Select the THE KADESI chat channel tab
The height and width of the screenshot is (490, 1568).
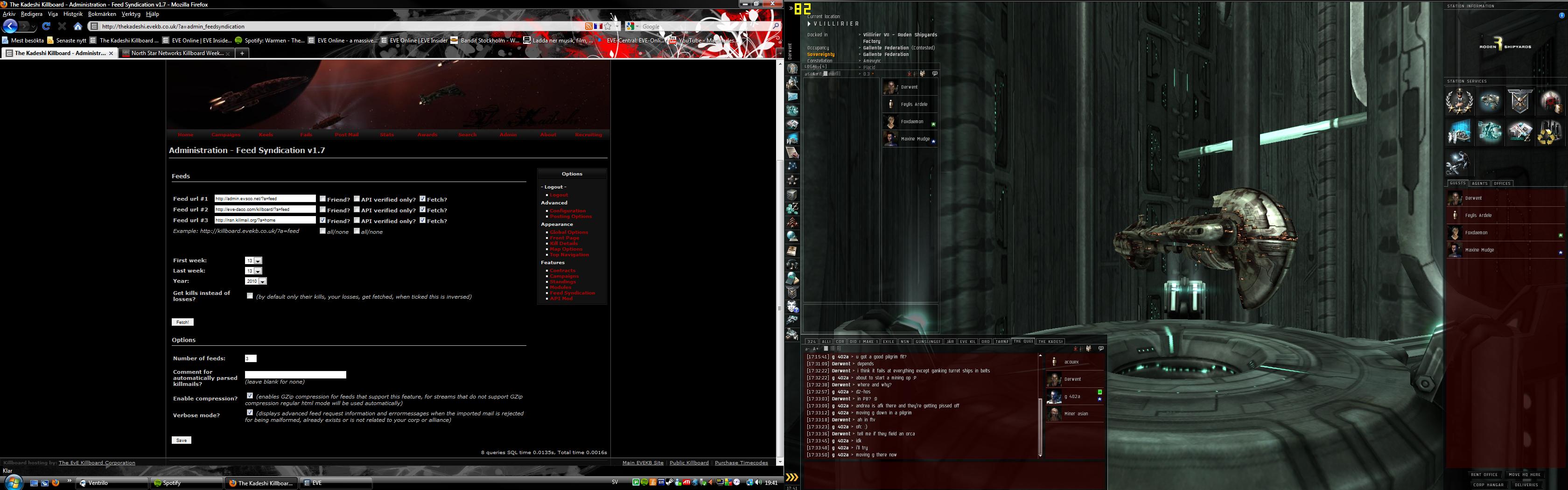(x=1050, y=342)
